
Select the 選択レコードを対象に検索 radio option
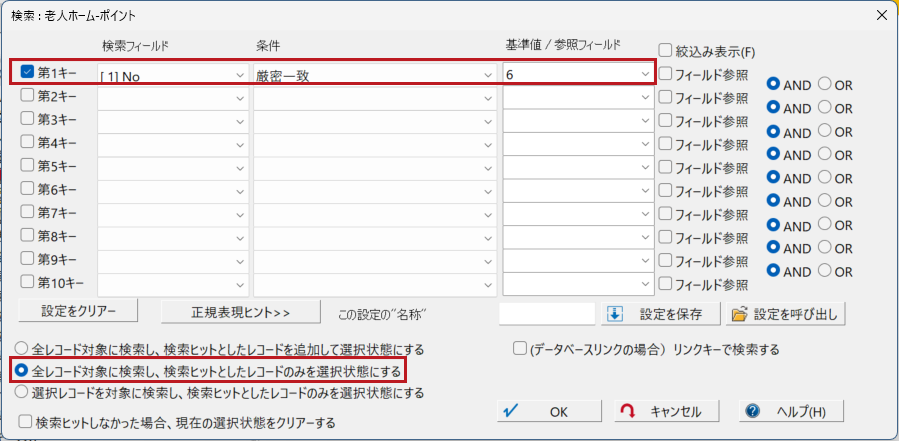click(21, 393)
